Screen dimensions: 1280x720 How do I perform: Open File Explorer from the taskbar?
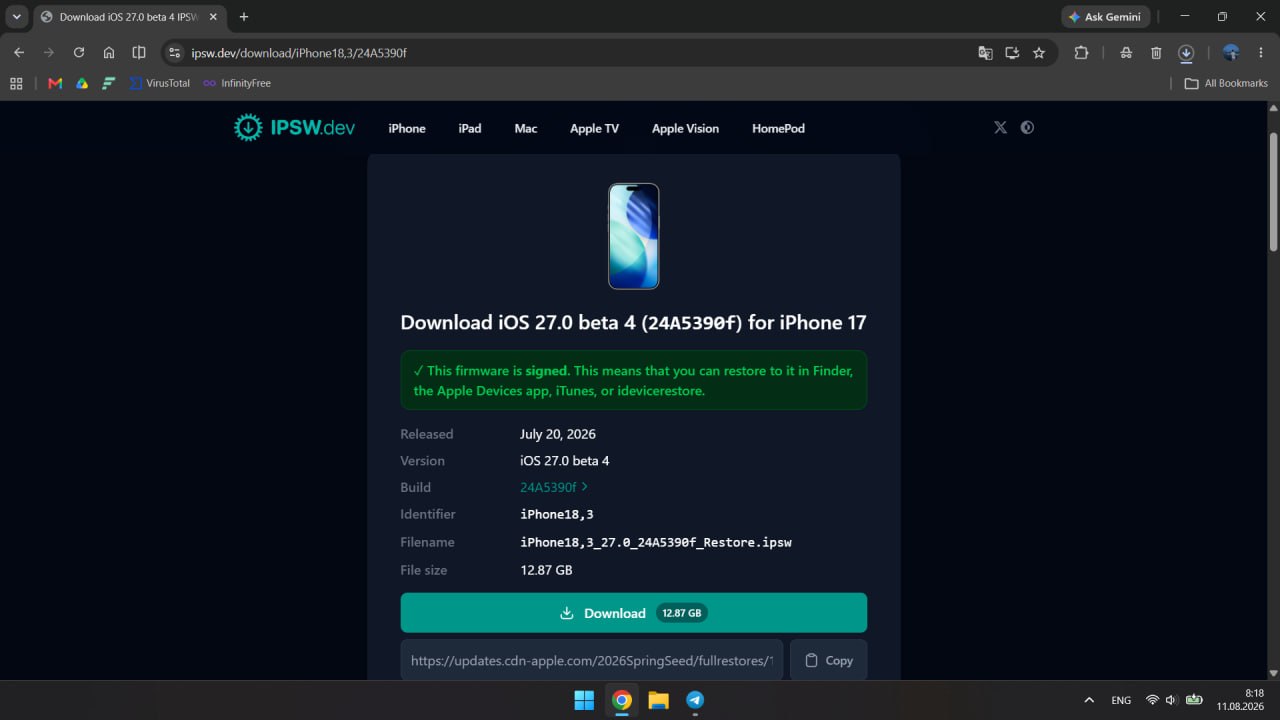pos(658,700)
